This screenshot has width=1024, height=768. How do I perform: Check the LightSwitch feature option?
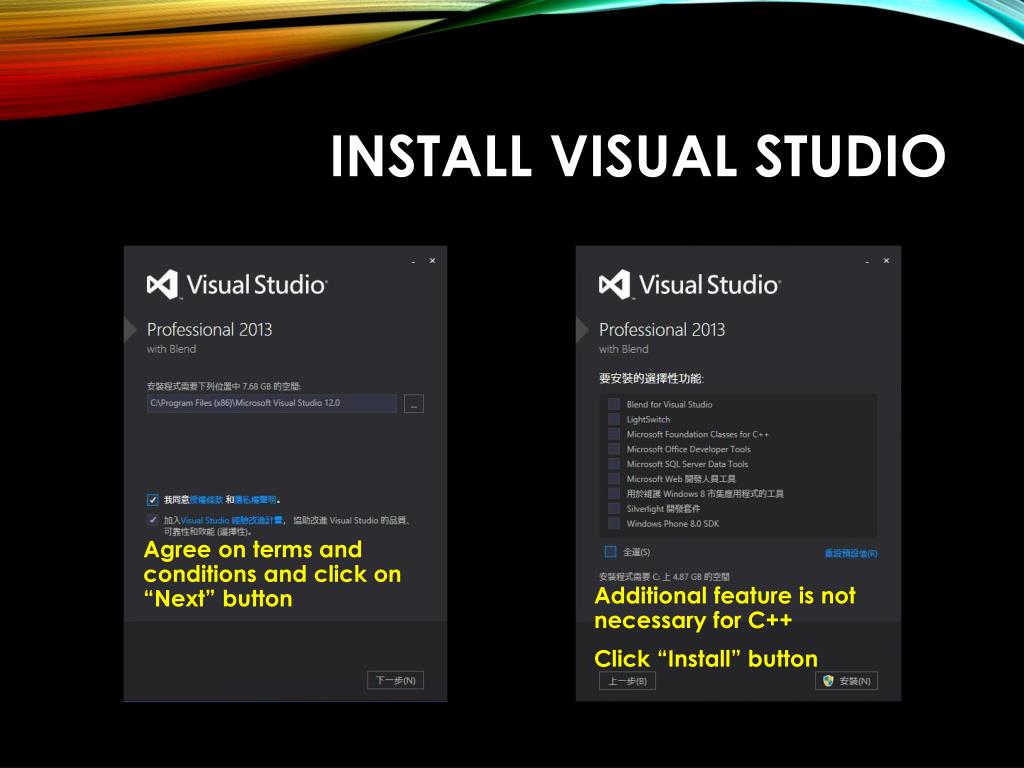point(613,419)
